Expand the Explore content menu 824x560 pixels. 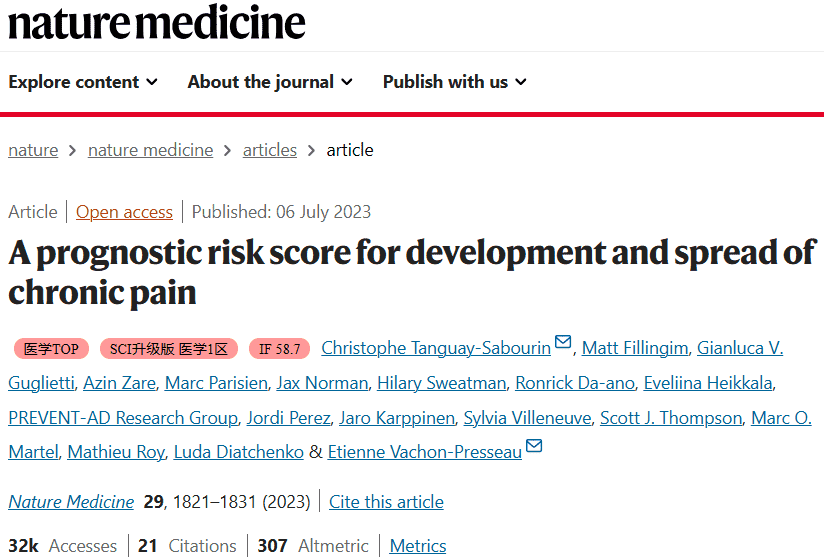tap(83, 82)
